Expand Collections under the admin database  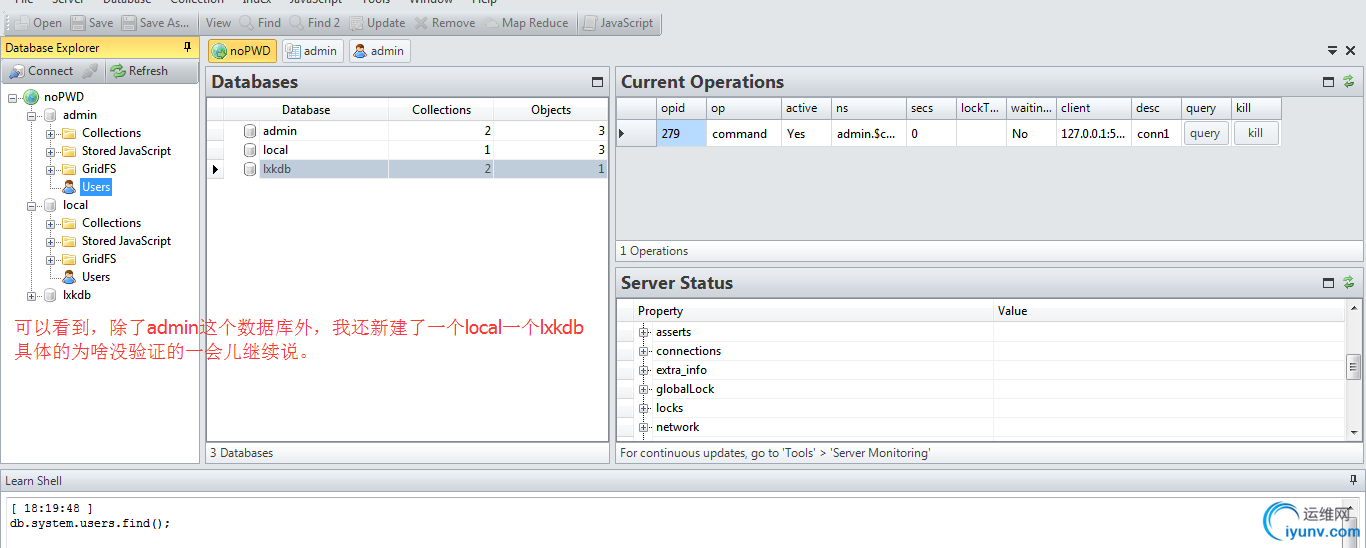(x=51, y=133)
